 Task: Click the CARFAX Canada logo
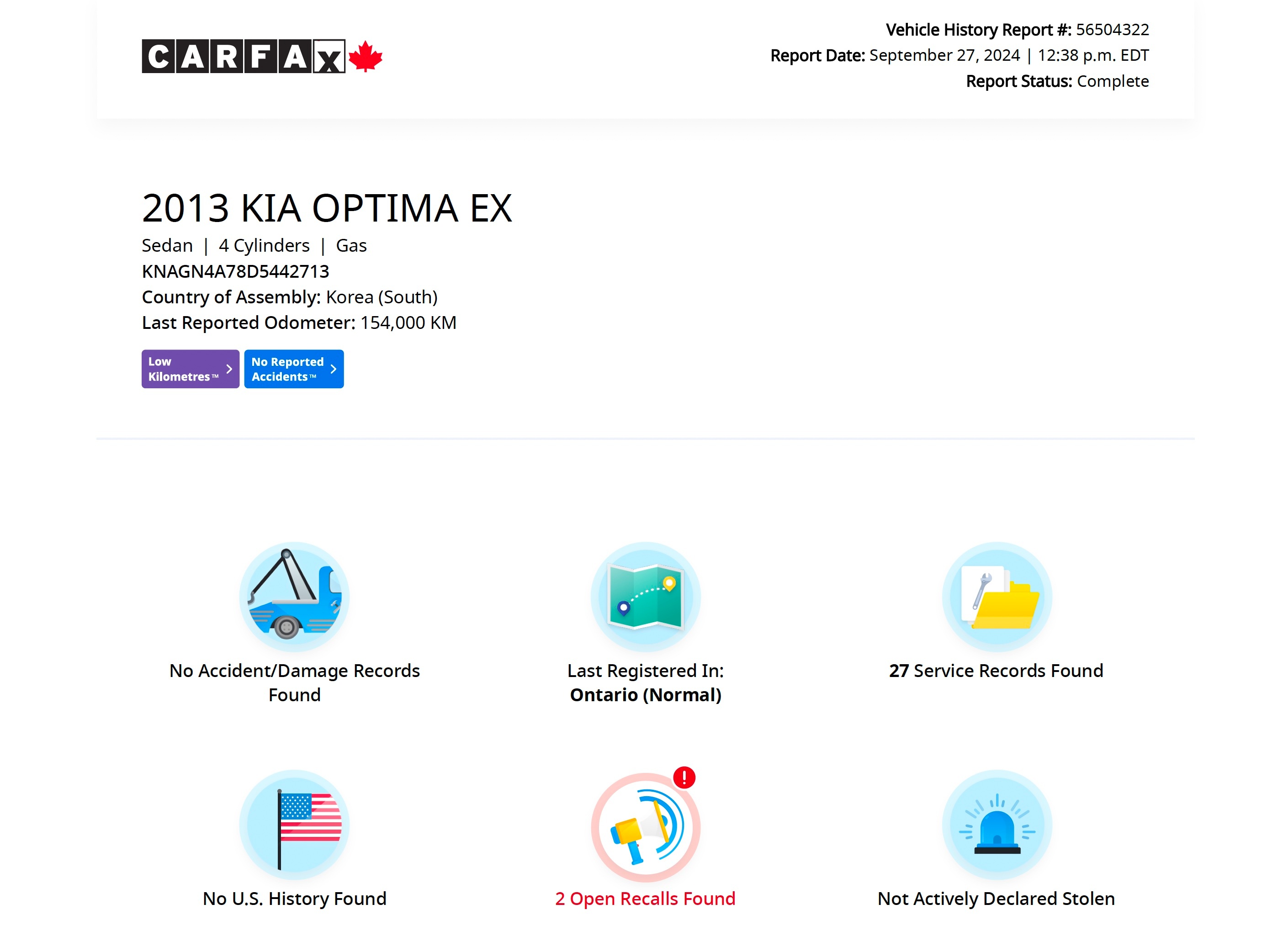click(x=262, y=57)
